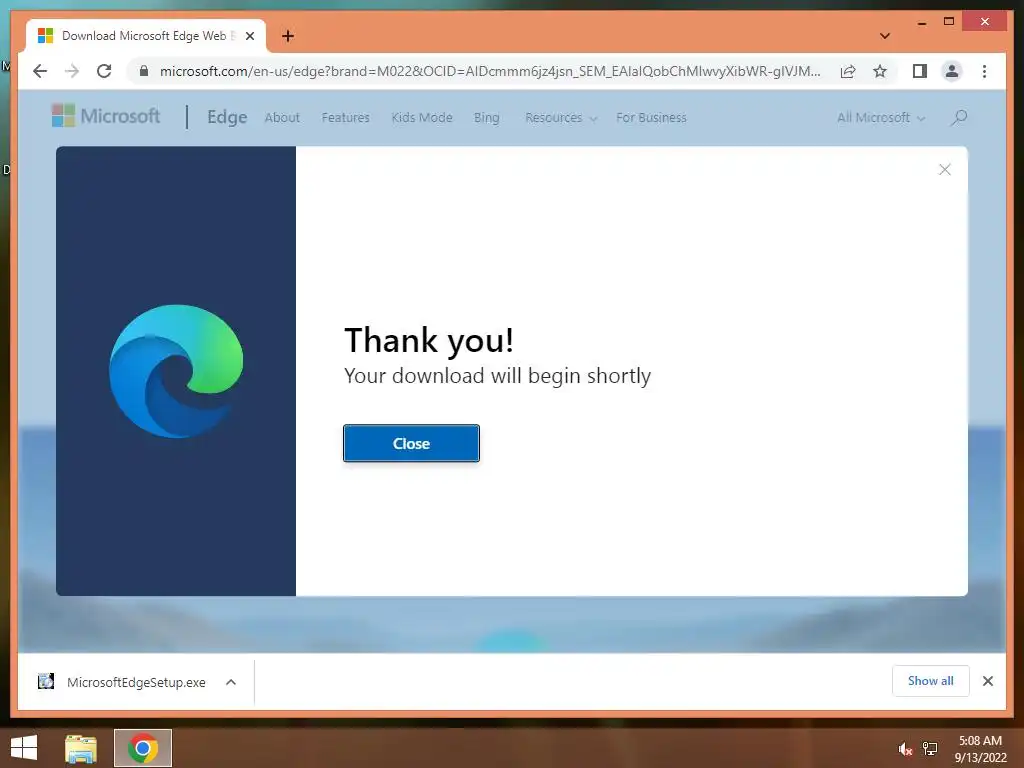Click Show all downloads

click(931, 681)
